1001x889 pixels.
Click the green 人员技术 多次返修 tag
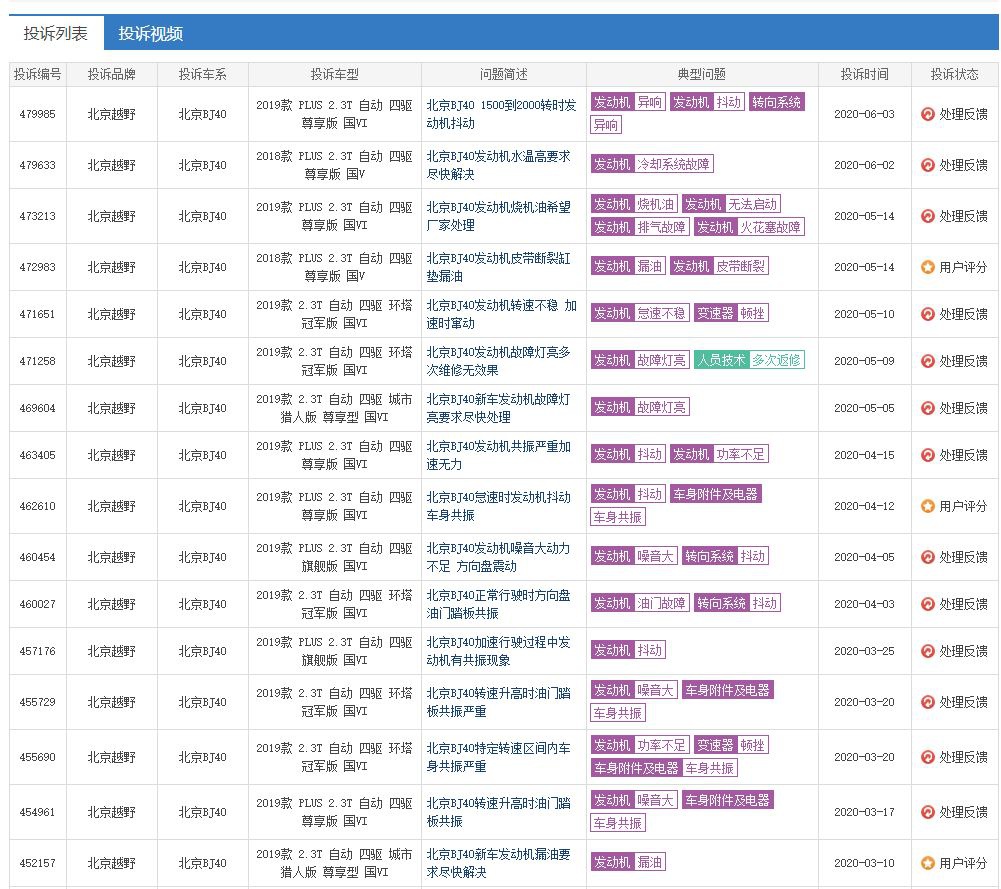(x=749, y=360)
